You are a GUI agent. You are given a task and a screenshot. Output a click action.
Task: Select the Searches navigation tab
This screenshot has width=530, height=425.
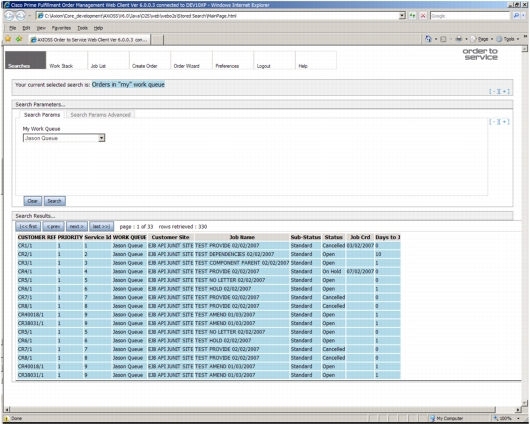click(25, 60)
